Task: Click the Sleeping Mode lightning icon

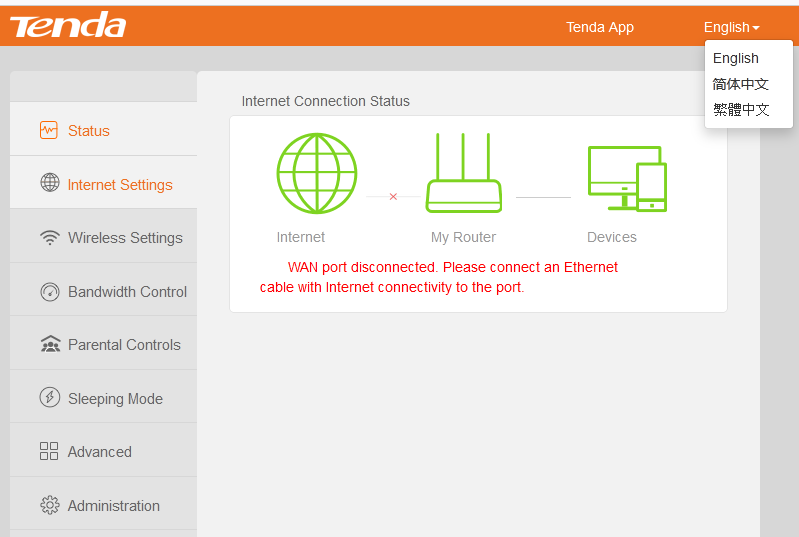Action: pyautogui.click(x=49, y=398)
